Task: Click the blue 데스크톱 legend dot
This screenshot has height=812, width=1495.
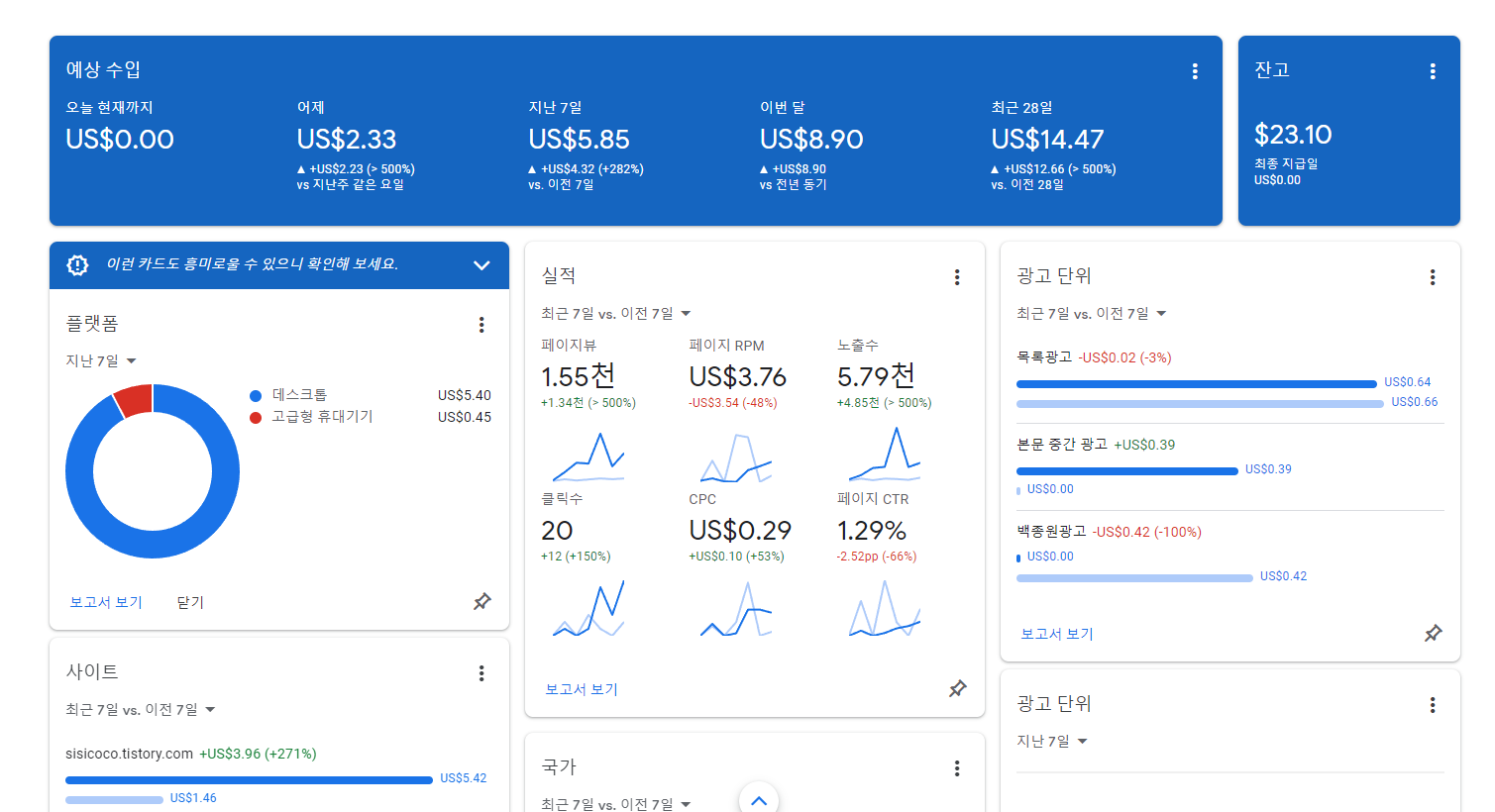Action: pos(256,395)
